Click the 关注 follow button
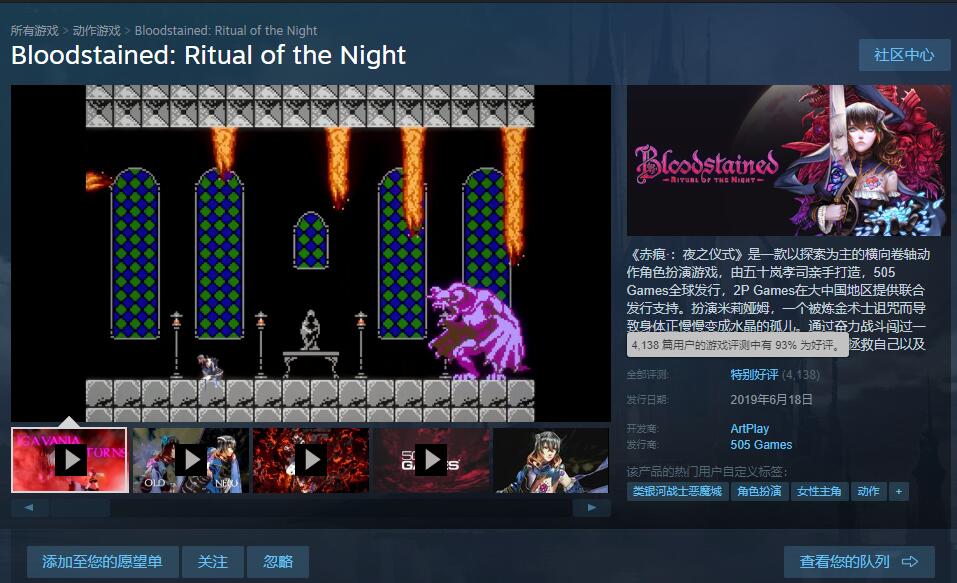 (212, 562)
